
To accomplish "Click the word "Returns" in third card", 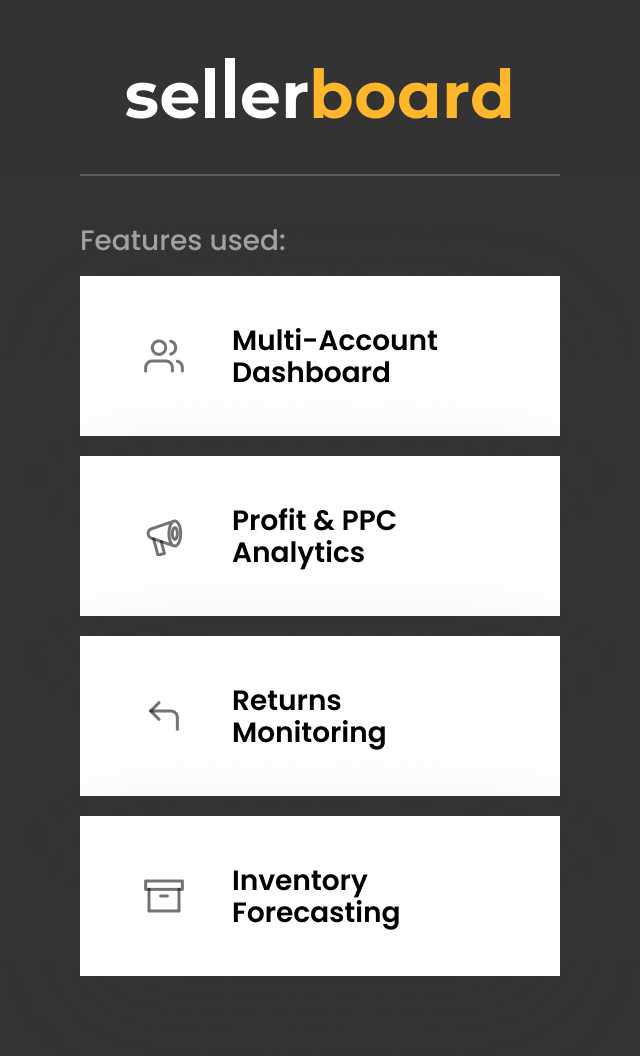I will coord(287,700).
